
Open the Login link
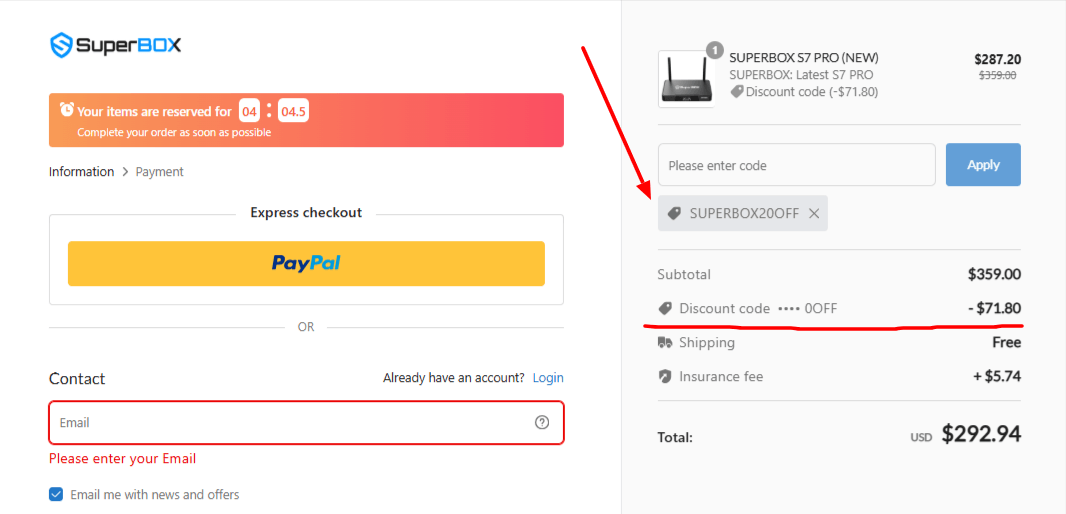click(548, 378)
